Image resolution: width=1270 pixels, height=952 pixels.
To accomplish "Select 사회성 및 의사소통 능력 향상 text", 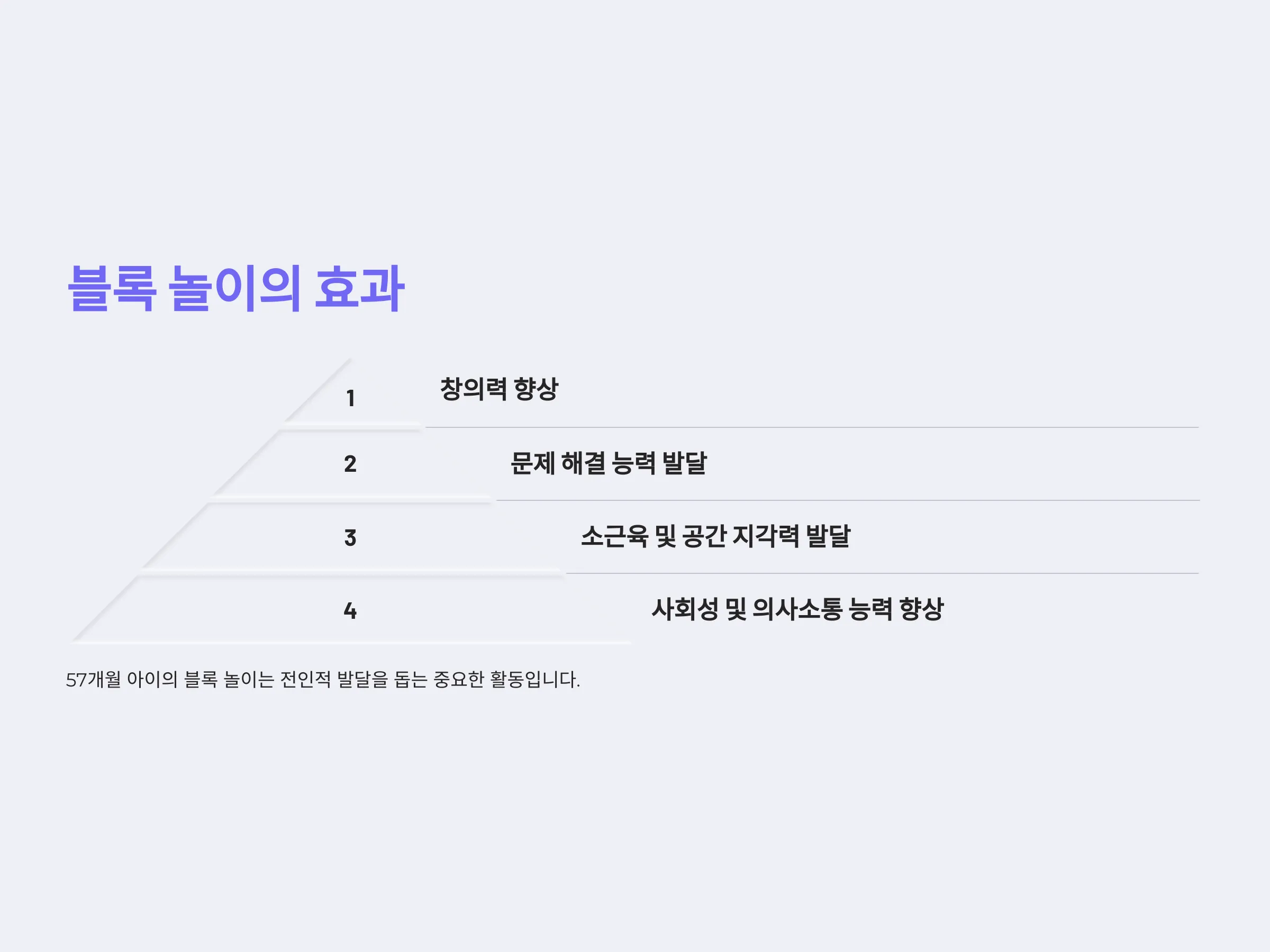I will (x=797, y=609).
